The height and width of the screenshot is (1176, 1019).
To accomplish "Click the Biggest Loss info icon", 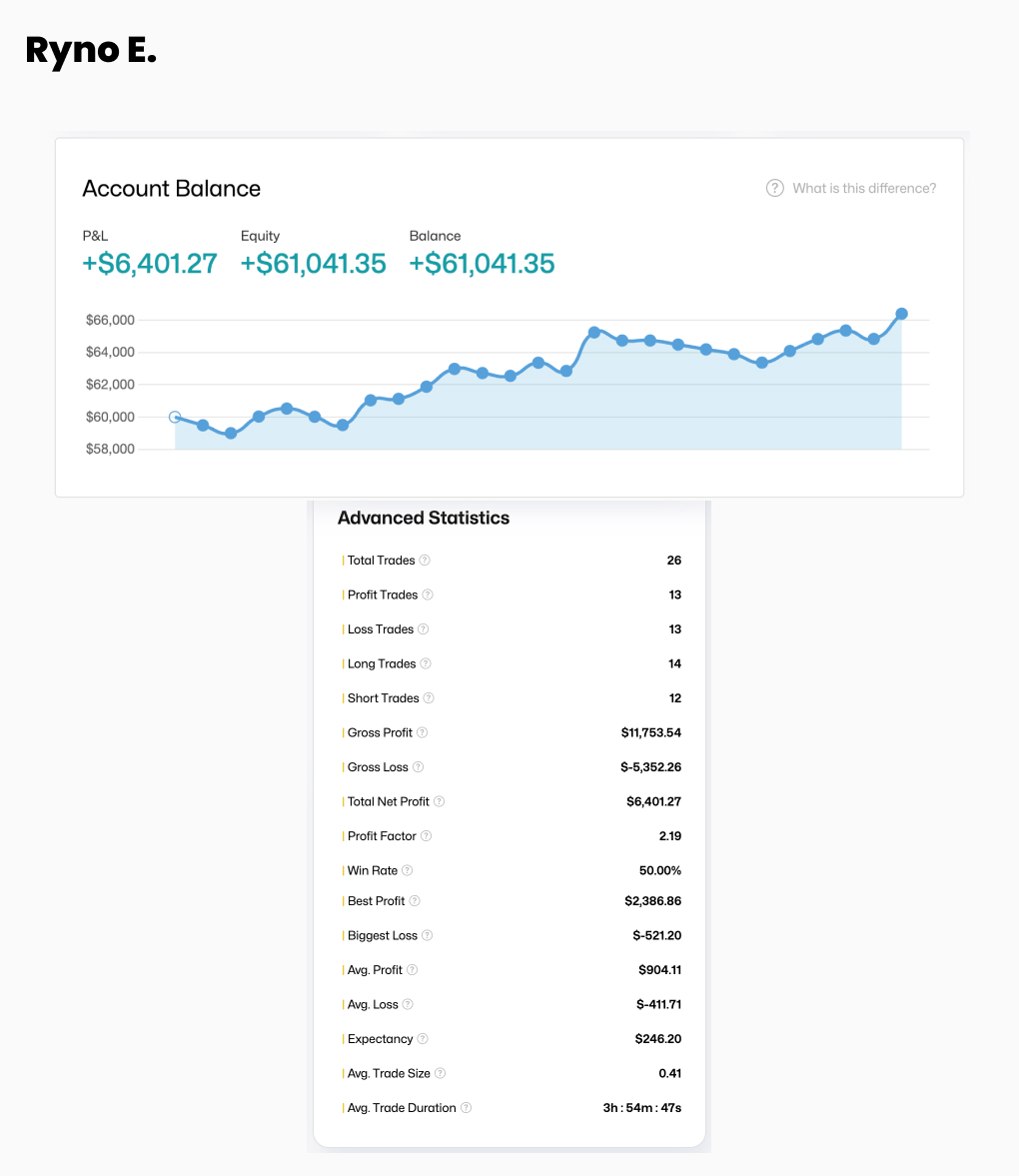I will (x=428, y=935).
